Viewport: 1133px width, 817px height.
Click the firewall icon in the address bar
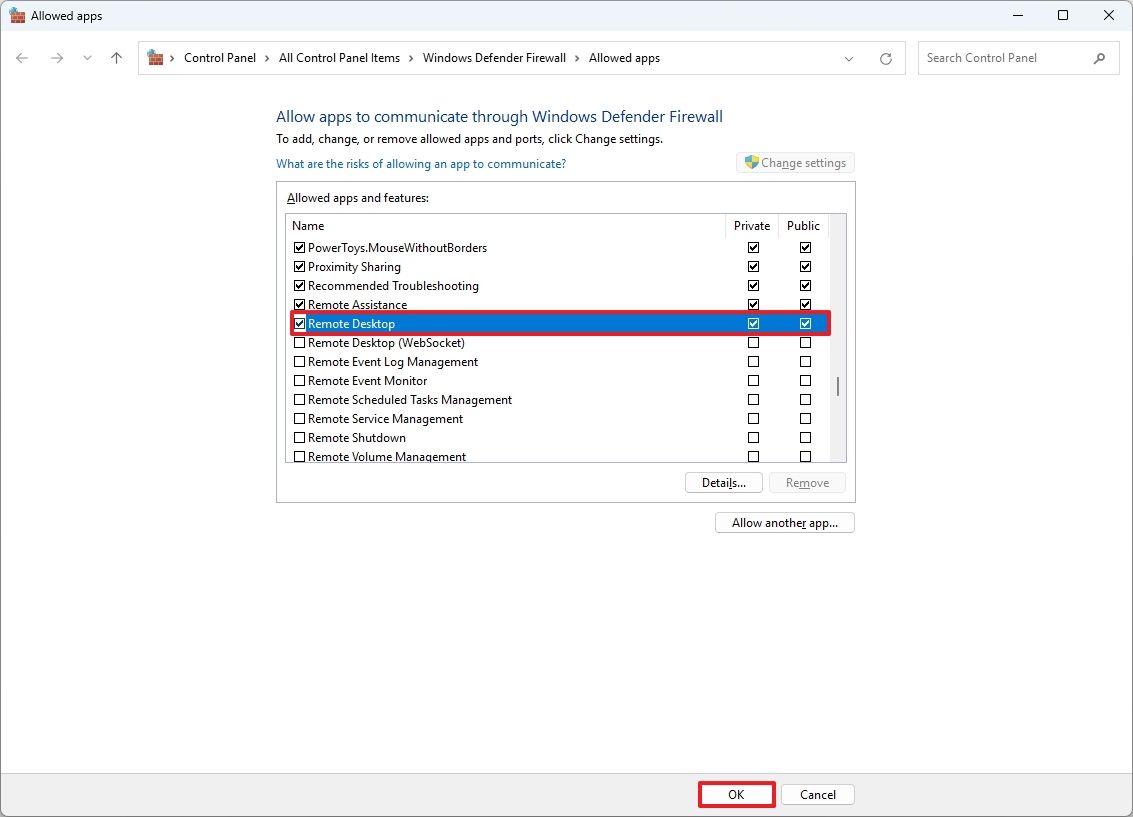[154, 58]
